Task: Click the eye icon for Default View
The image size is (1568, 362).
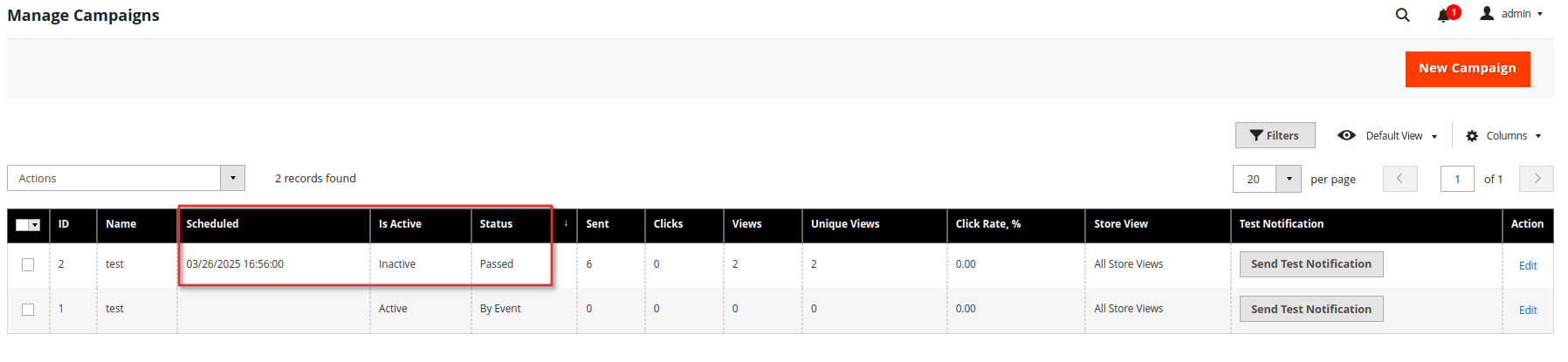Action: pos(1346,135)
